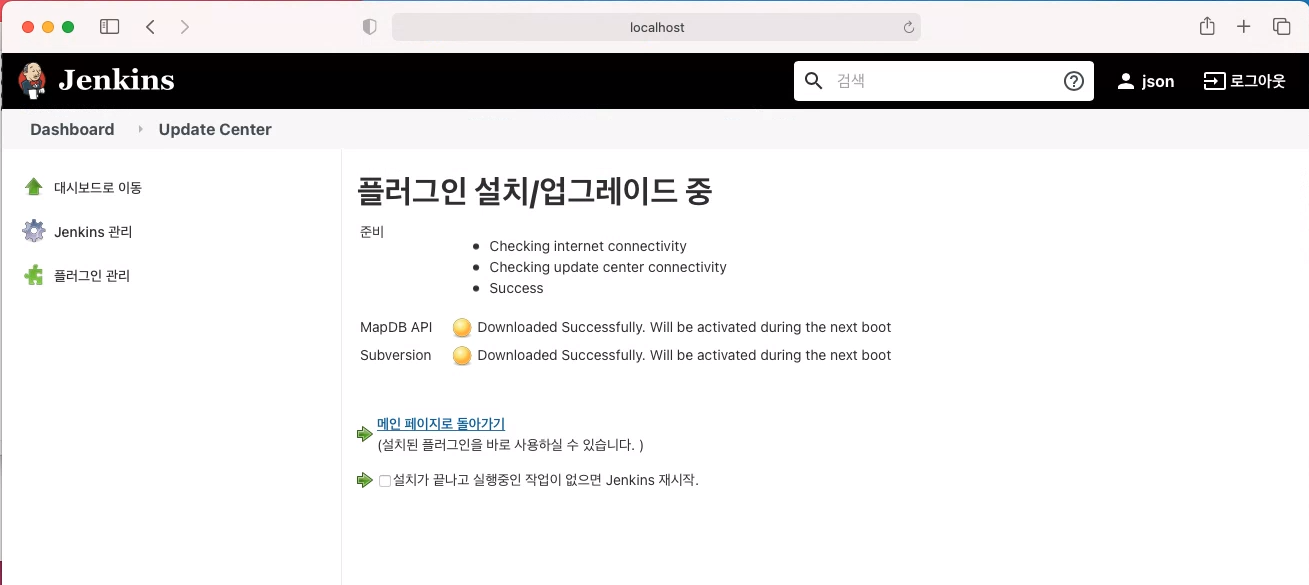The width and height of the screenshot is (1309, 585).
Task: Click yellow status ball for MapDB API
Action: tap(462, 327)
